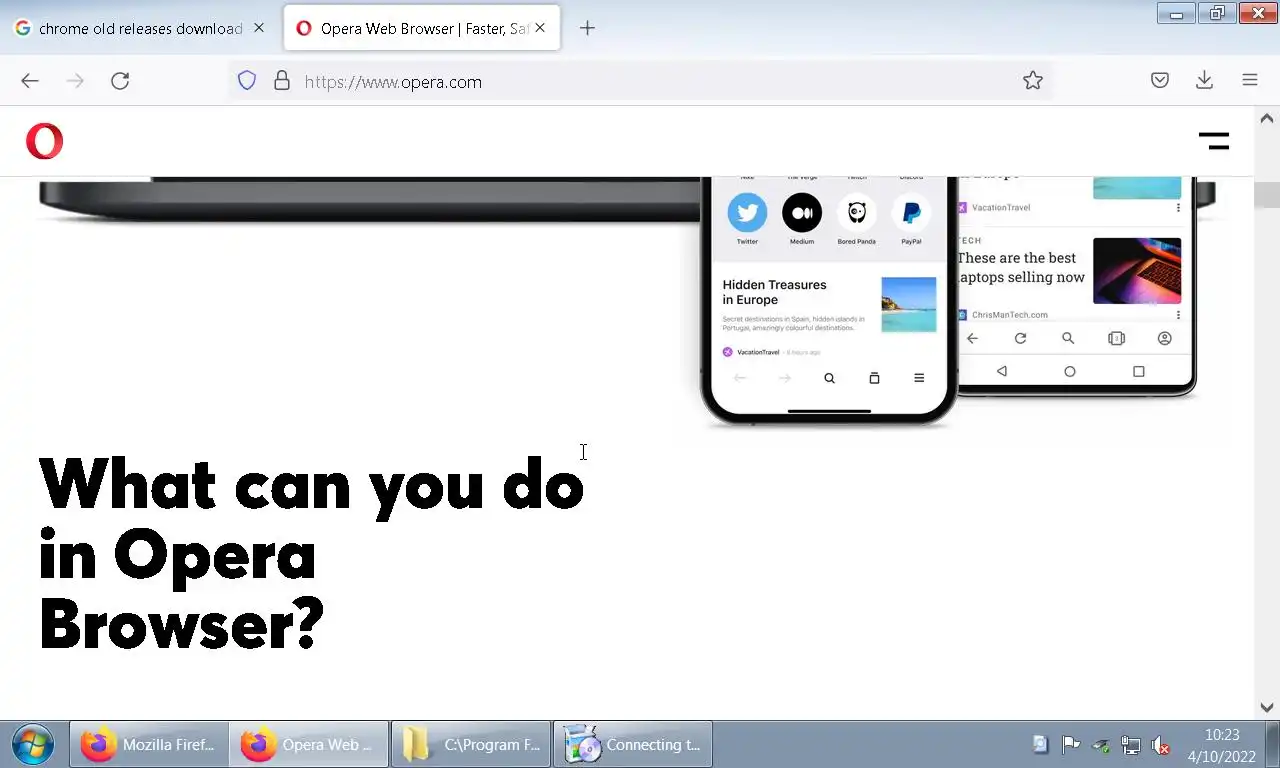This screenshot has width=1280, height=768.
Task: Click the Opera logo on the page
Action: point(44,141)
